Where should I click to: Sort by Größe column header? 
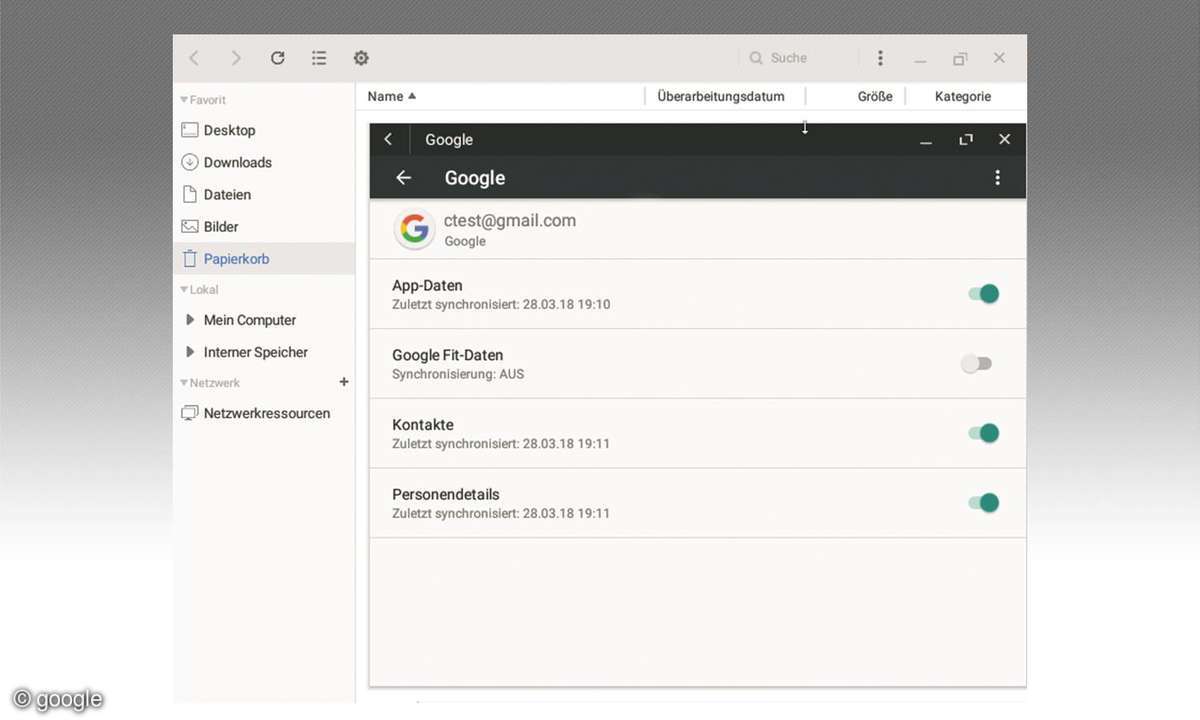[x=875, y=96]
